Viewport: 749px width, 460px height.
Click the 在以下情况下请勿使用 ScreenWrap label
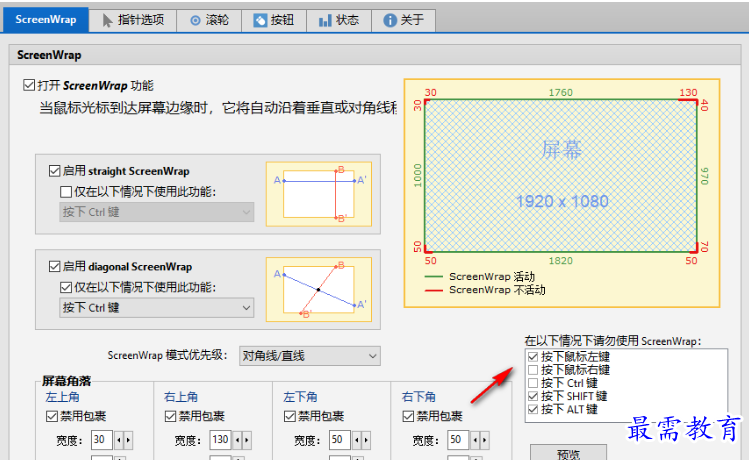point(613,341)
